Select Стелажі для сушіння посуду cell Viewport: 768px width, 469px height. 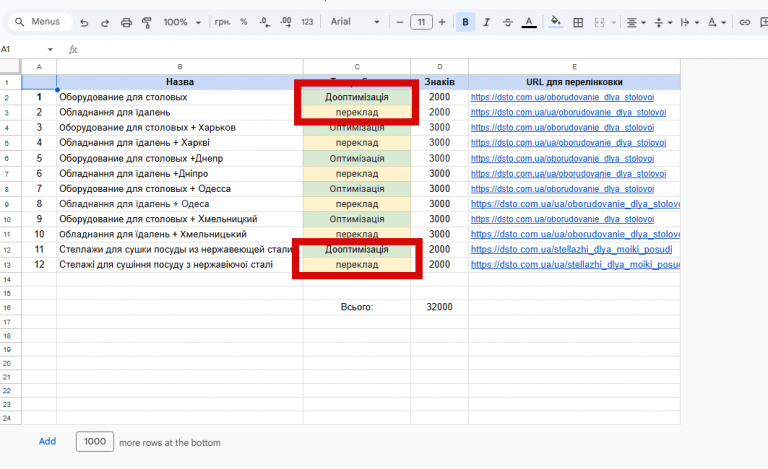click(180, 264)
